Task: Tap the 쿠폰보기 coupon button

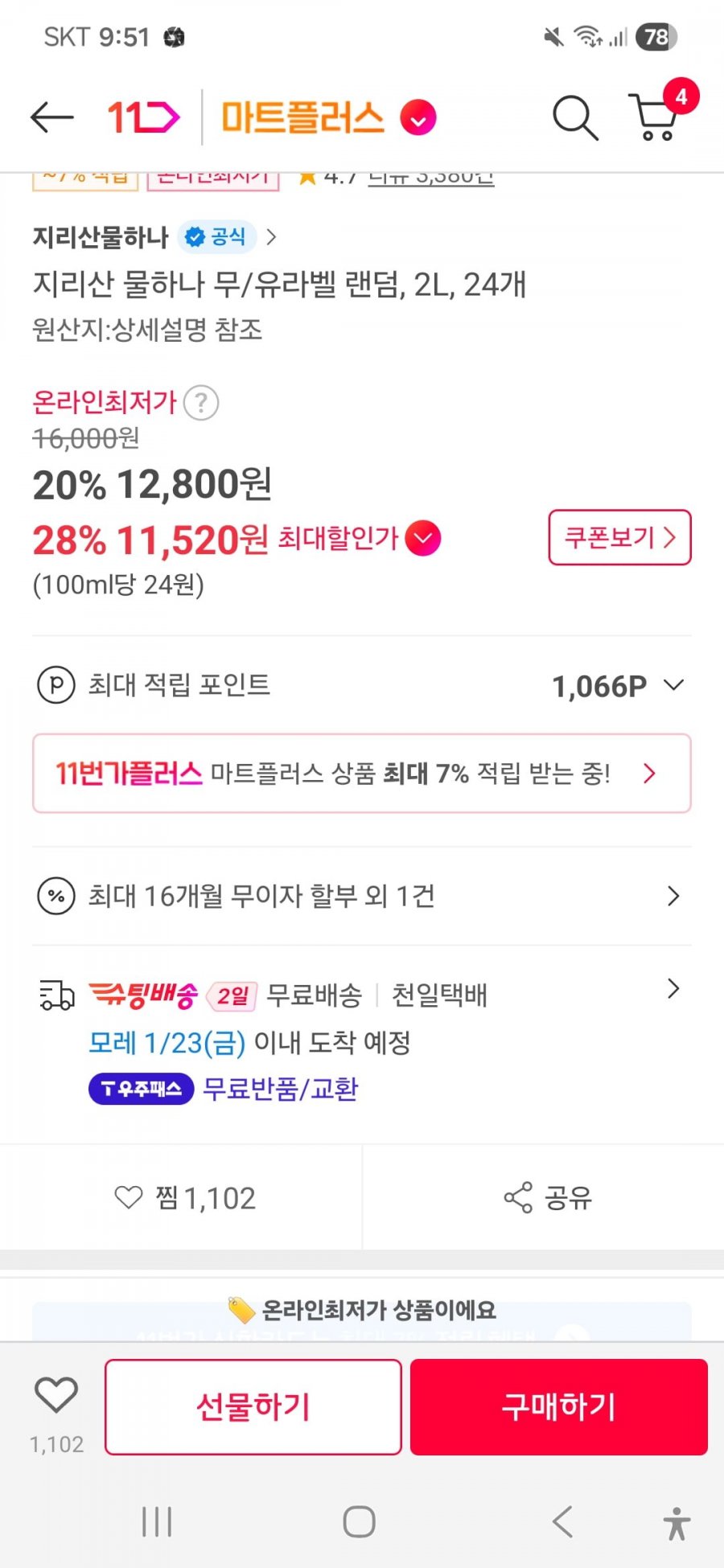Action: 619,537
